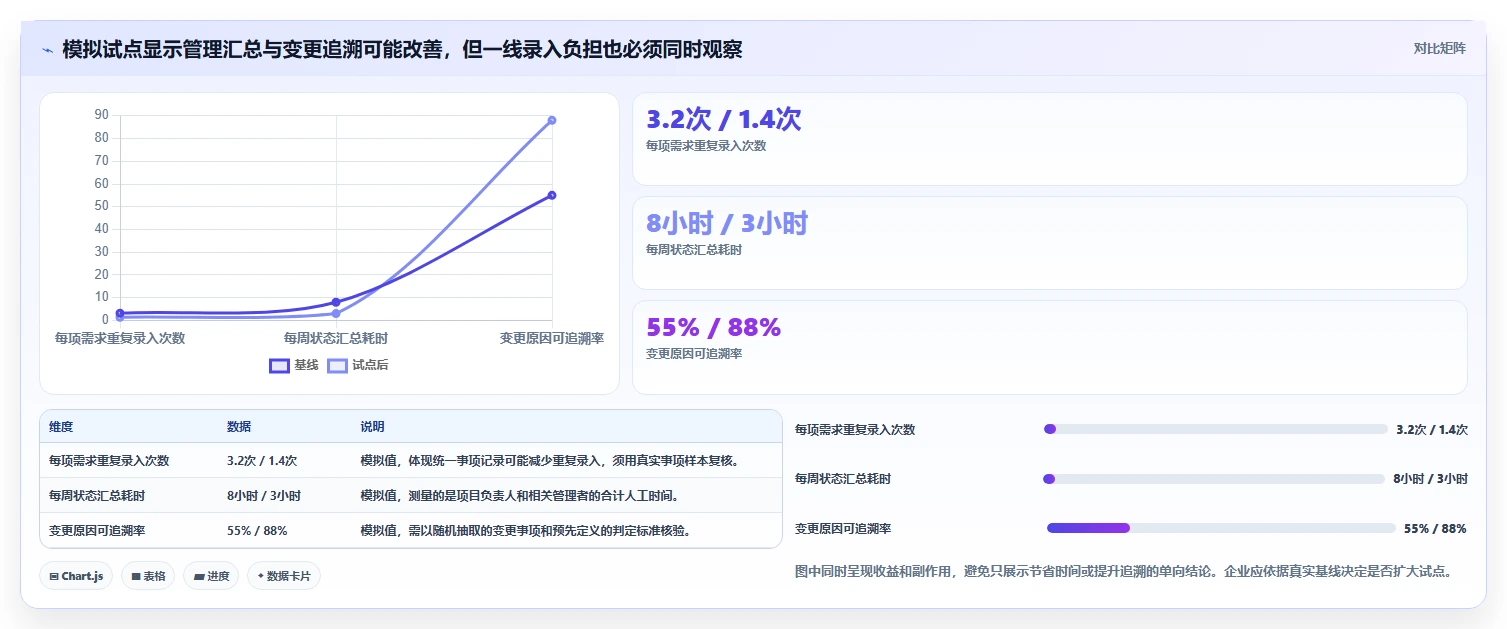The image size is (1507, 629).
Task: Click the 3.2次 / 1.4次 data card
Action: tap(1049, 139)
